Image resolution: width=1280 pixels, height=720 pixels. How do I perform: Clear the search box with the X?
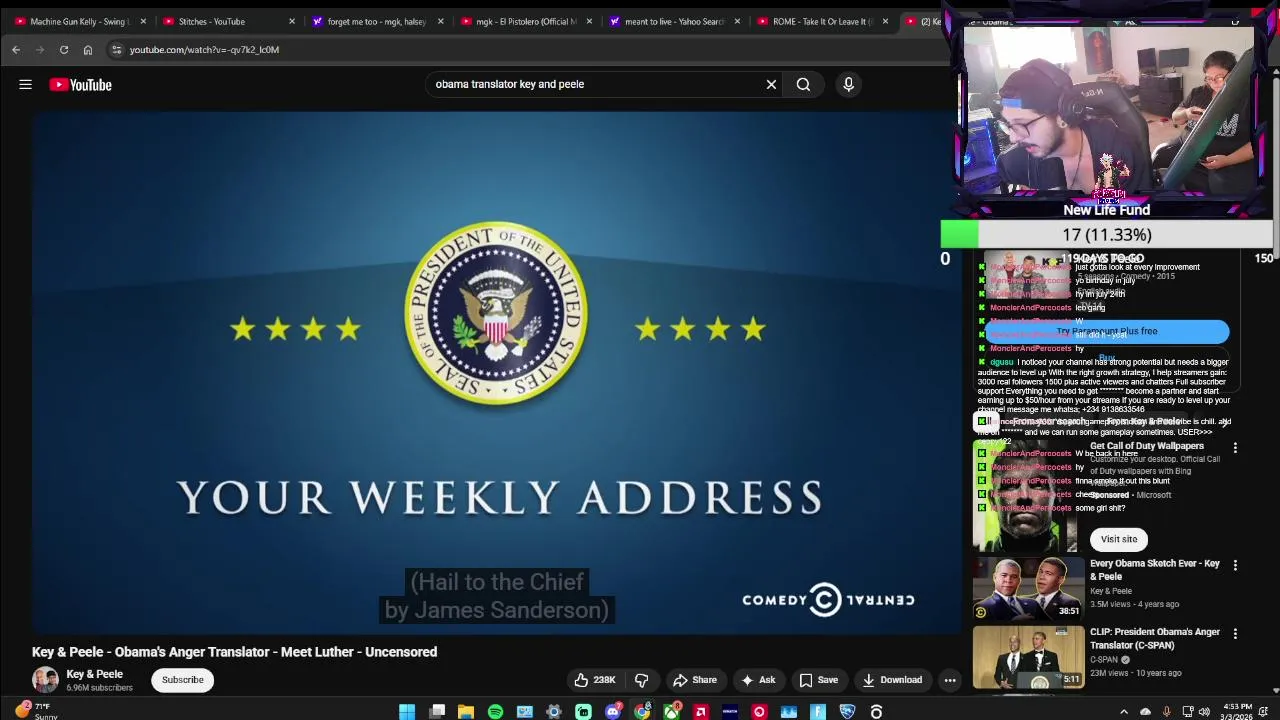[771, 85]
